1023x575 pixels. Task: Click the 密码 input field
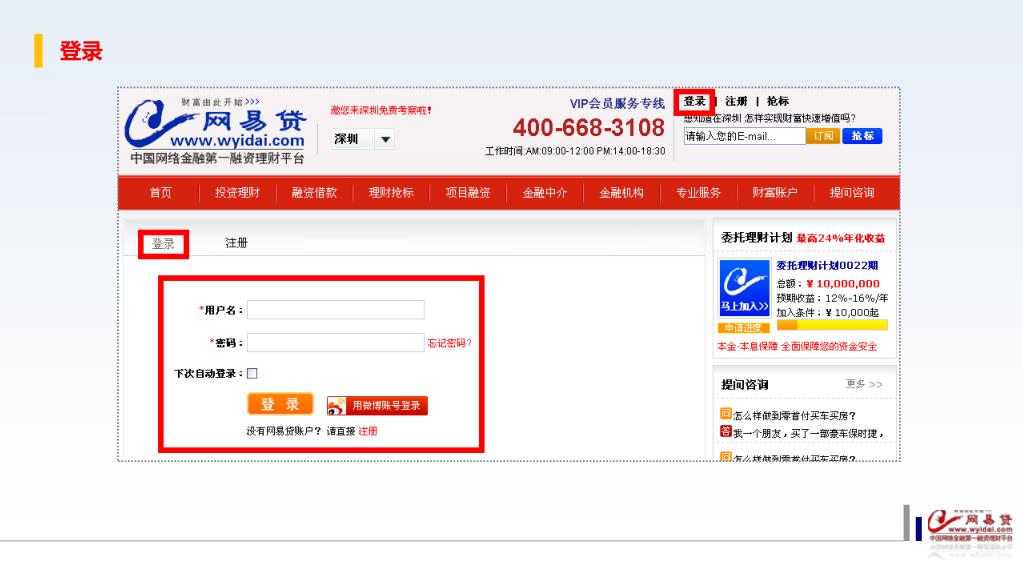click(x=335, y=342)
